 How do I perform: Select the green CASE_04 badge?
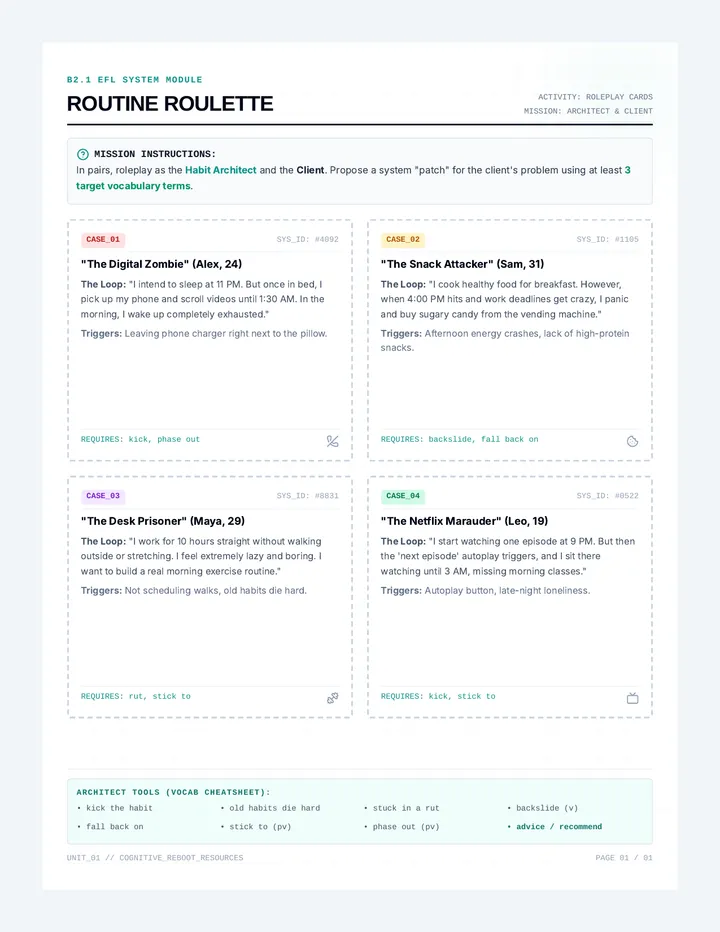403,496
